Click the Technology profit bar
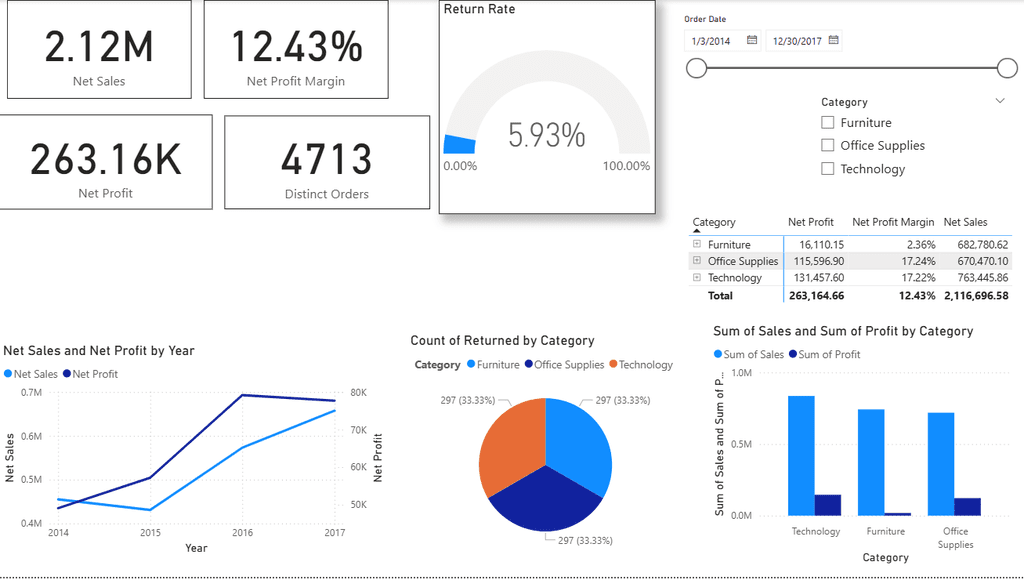This screenshot has height=580, width=1024. [827, 505]
